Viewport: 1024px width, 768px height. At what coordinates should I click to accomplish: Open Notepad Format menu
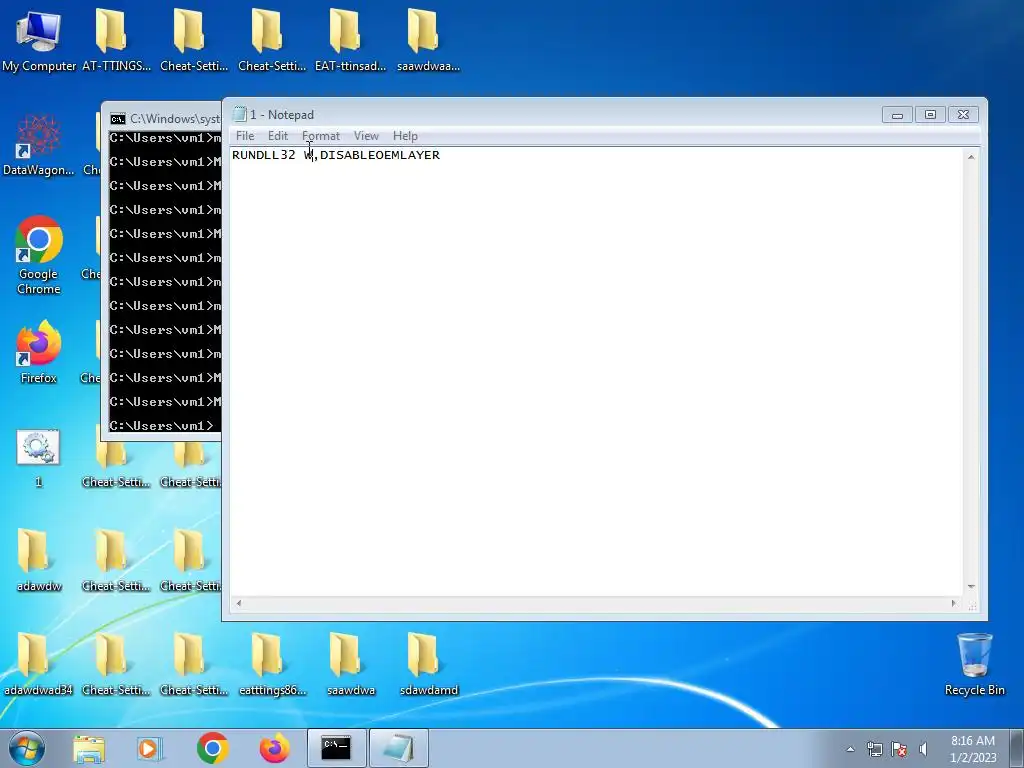[x=321, y=136]
